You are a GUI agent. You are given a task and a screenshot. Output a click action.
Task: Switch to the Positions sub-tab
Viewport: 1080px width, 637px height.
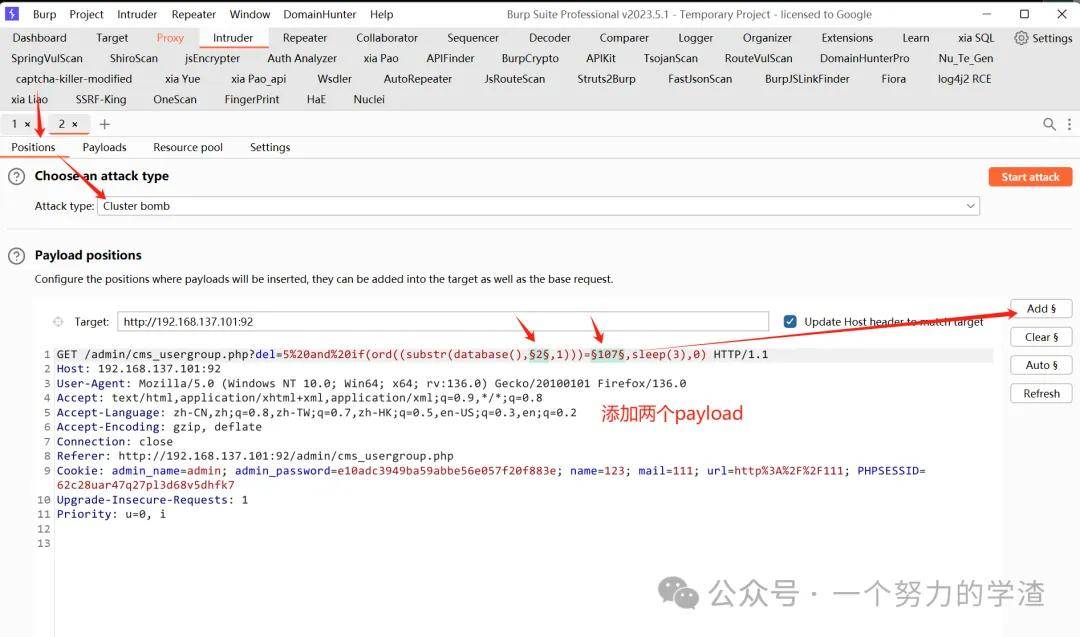33,147
